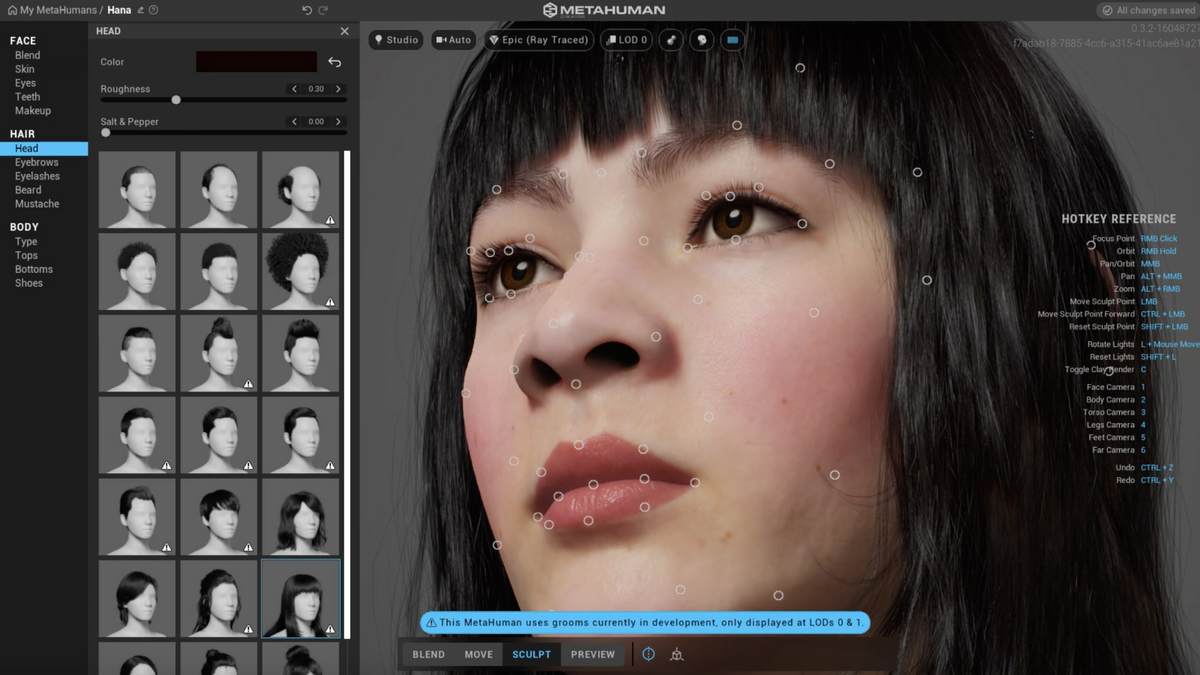Increase Salt & Pepper with right arrow

pyautogui.click(x=339, y=122)
